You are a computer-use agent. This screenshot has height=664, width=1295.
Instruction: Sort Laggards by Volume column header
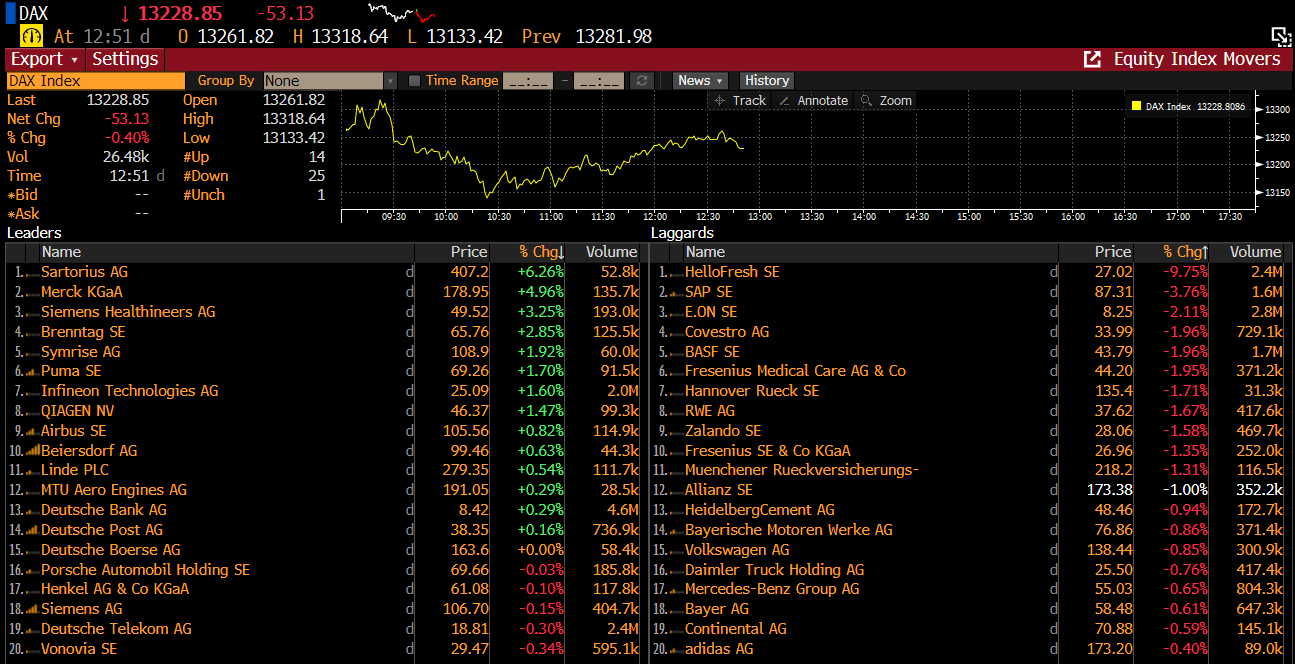point(1254,252)
